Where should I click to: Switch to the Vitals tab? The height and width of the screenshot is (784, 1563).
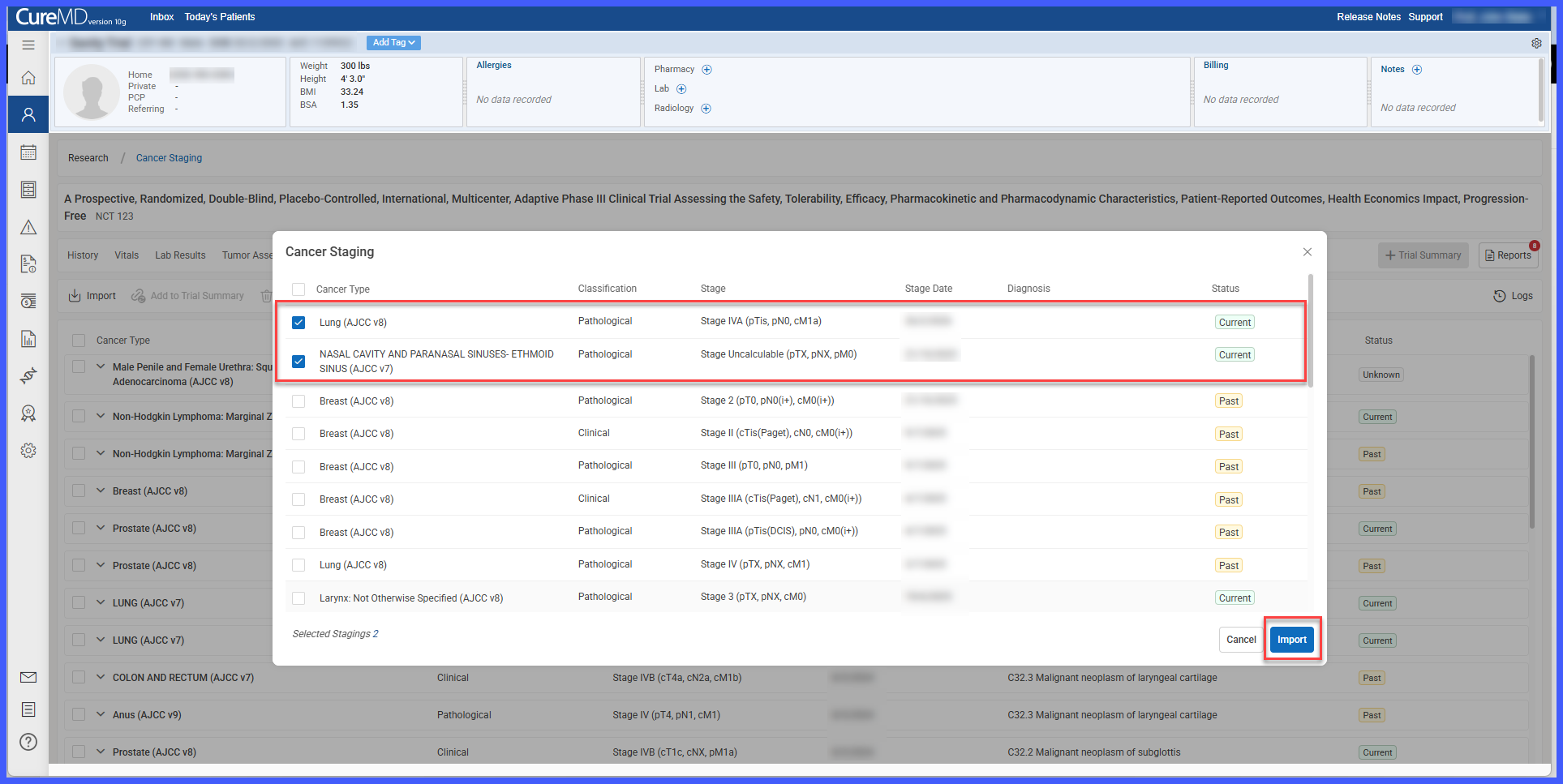[127, 255]
